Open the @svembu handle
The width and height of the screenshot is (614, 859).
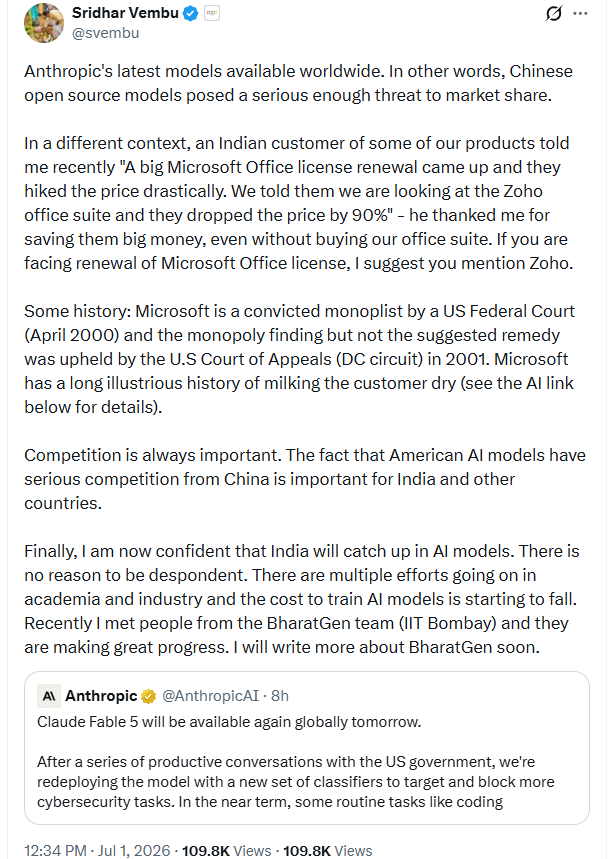click(106, 33)
